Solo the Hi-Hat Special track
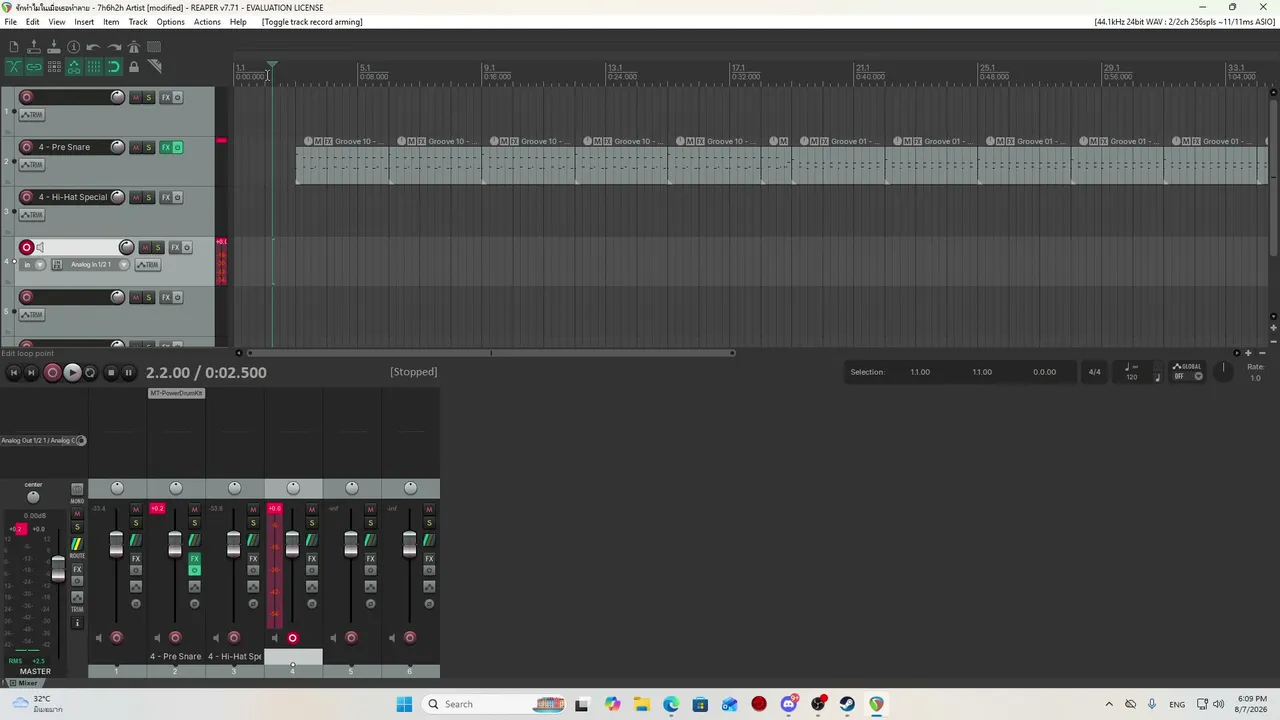The height and width of the screenshot is (720, 1280). click(149, 197)
